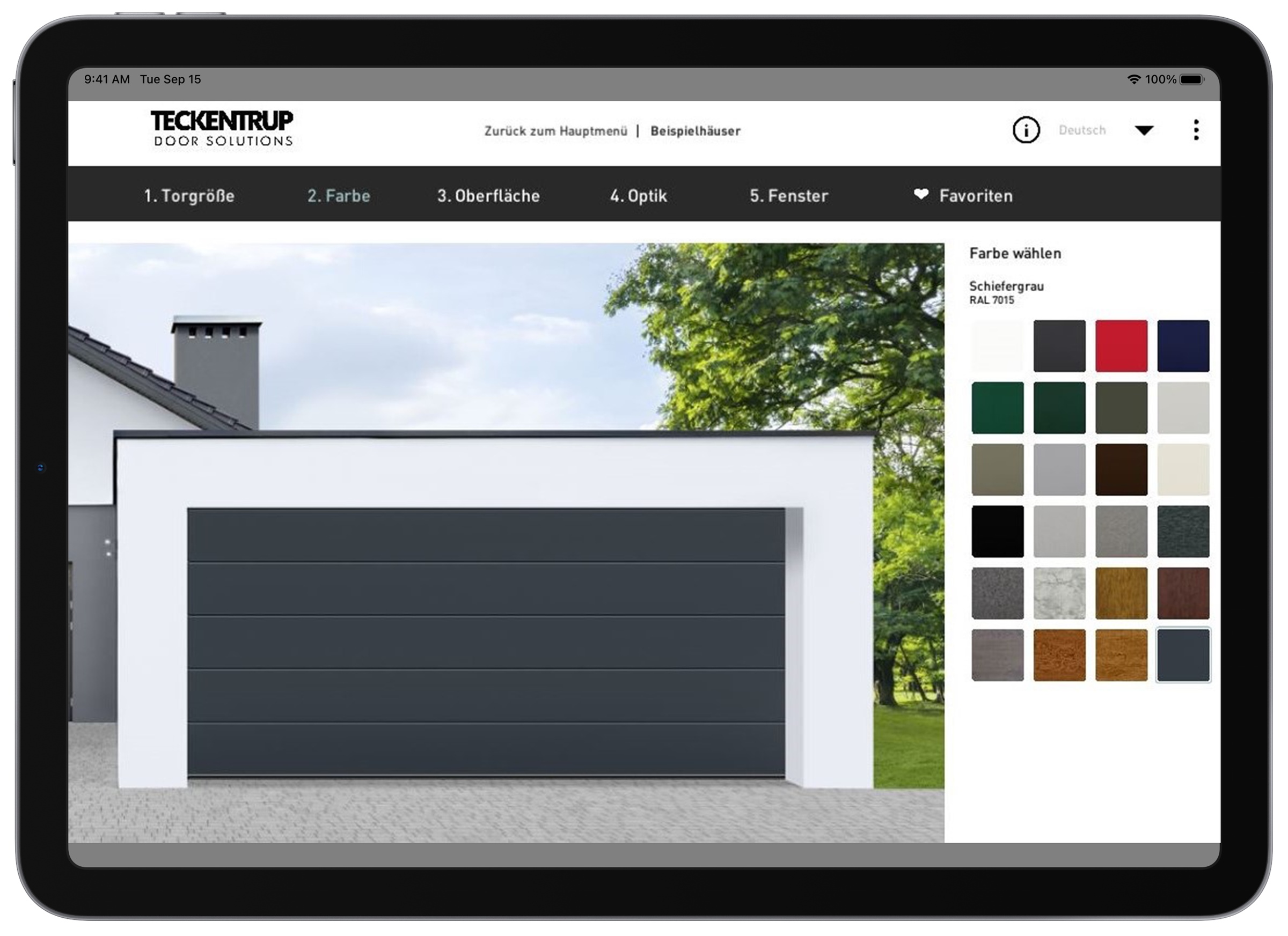Select the white color swatch
Screen dimensions: 1288x936
click(997, 345)
